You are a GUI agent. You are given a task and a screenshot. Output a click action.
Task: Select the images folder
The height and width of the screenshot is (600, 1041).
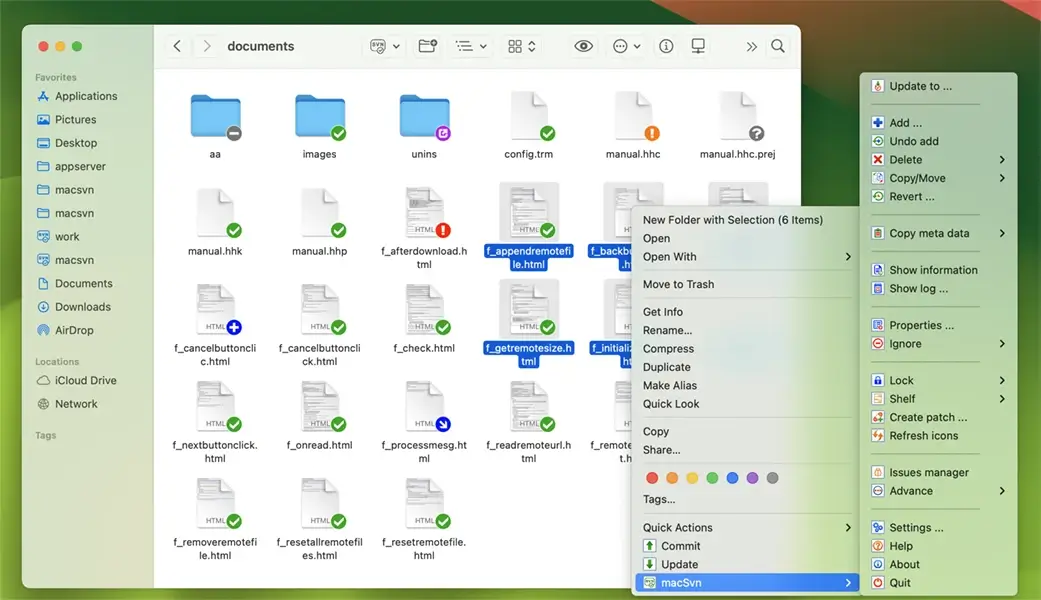[x=320, y=126]
